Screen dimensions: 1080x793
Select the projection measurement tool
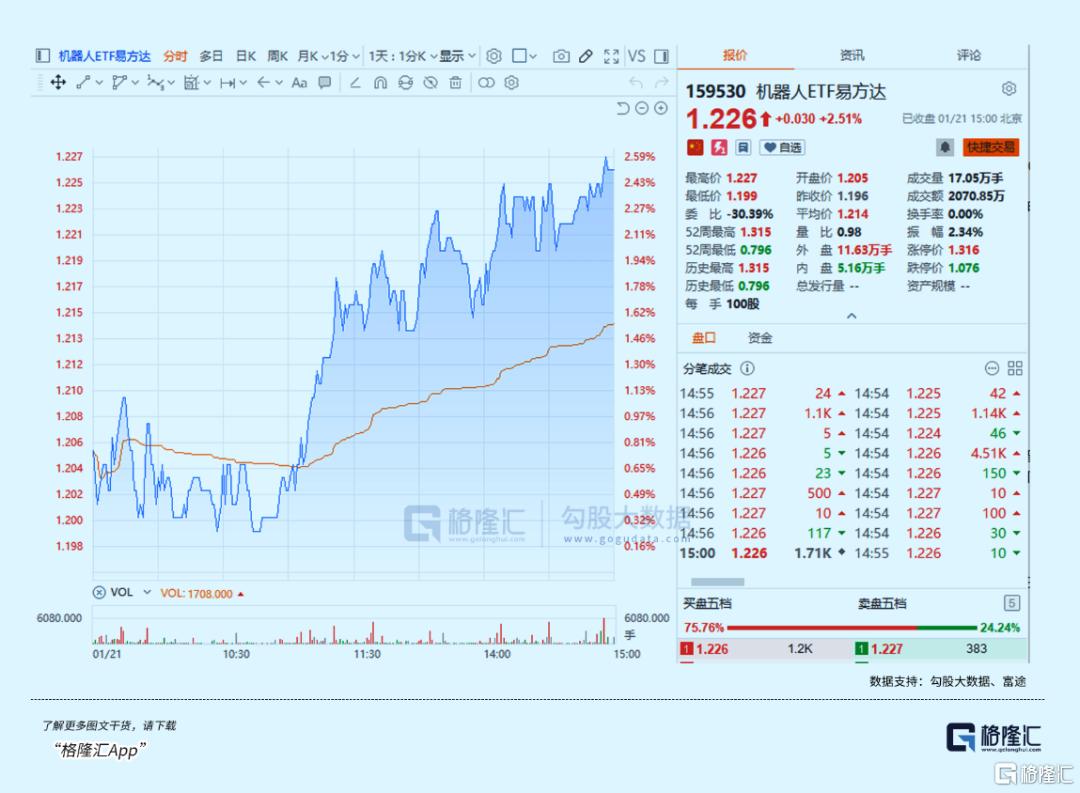click(x=191, y=83)
